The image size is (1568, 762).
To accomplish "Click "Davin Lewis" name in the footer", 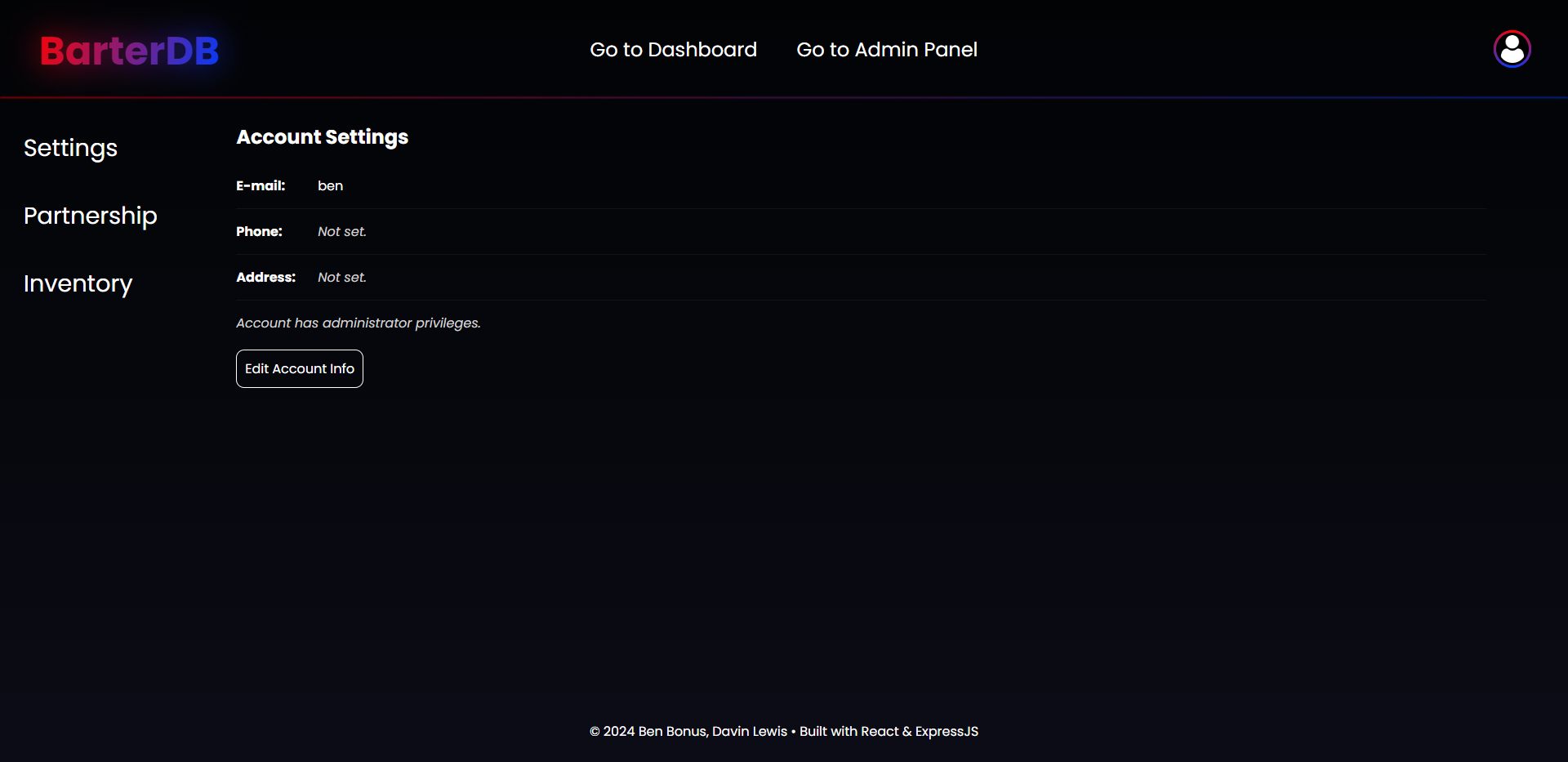I will pyautogui.click(x=749, y=732).
